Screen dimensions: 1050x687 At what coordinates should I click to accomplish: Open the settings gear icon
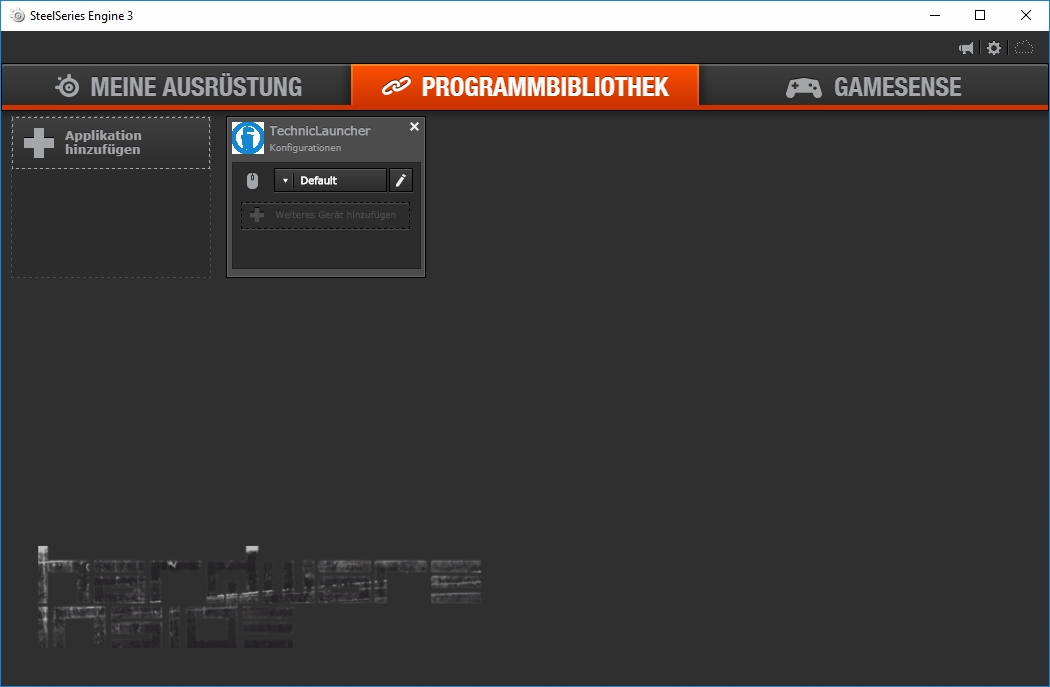click(x=993, y=48)
